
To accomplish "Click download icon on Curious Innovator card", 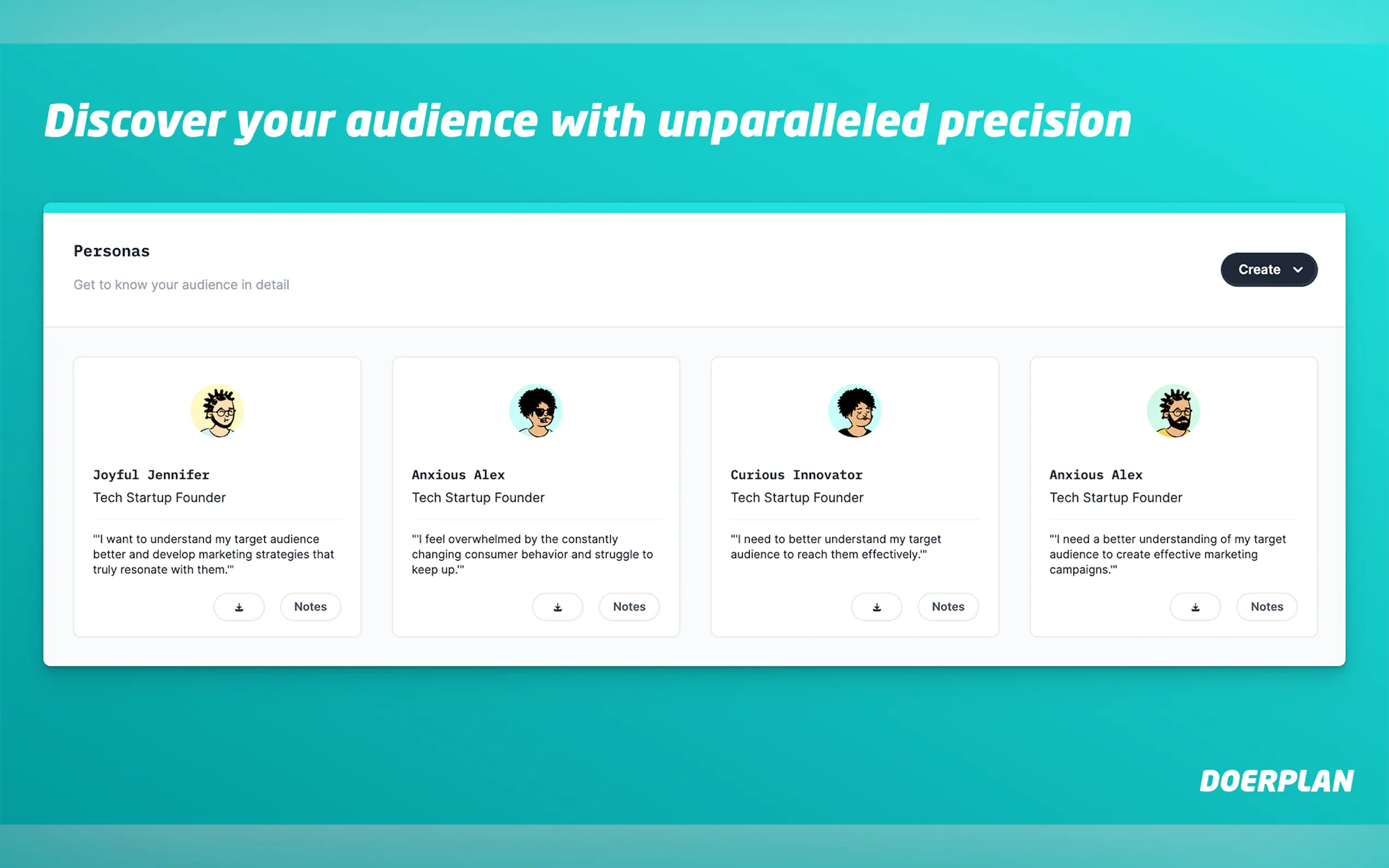I will coord(876,607).
